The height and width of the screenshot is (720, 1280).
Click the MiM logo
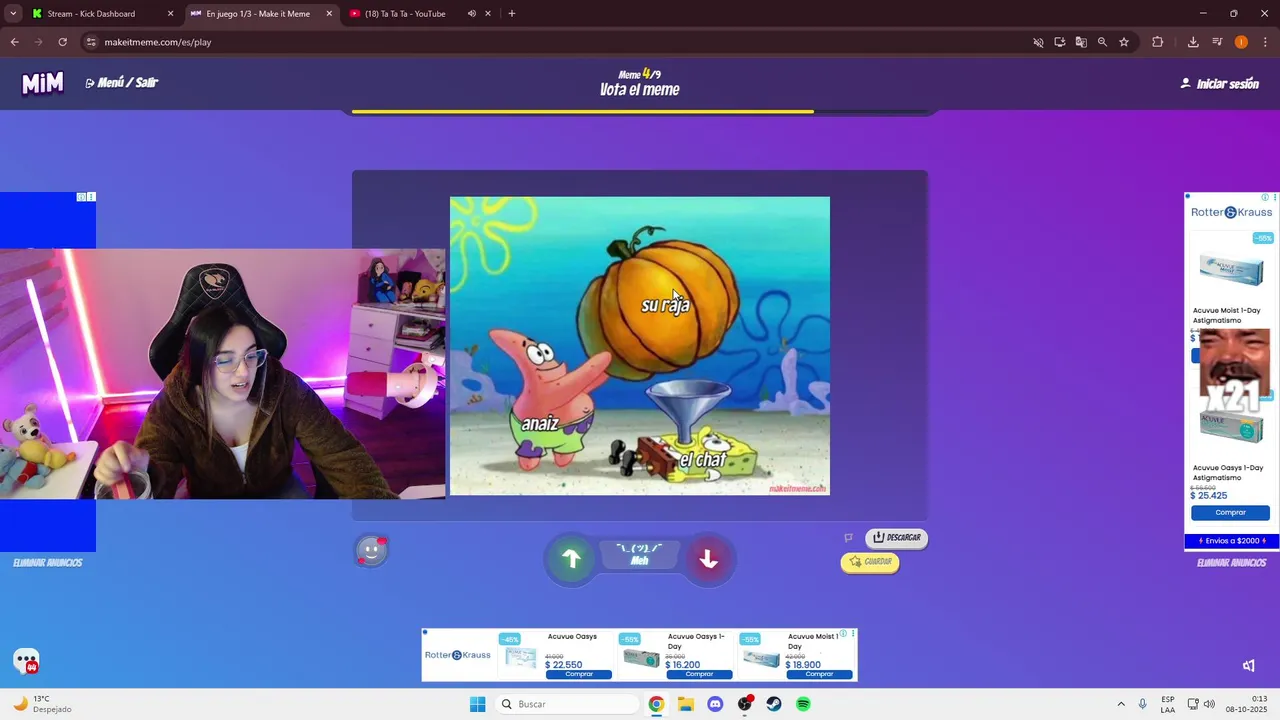pos(43,83)
